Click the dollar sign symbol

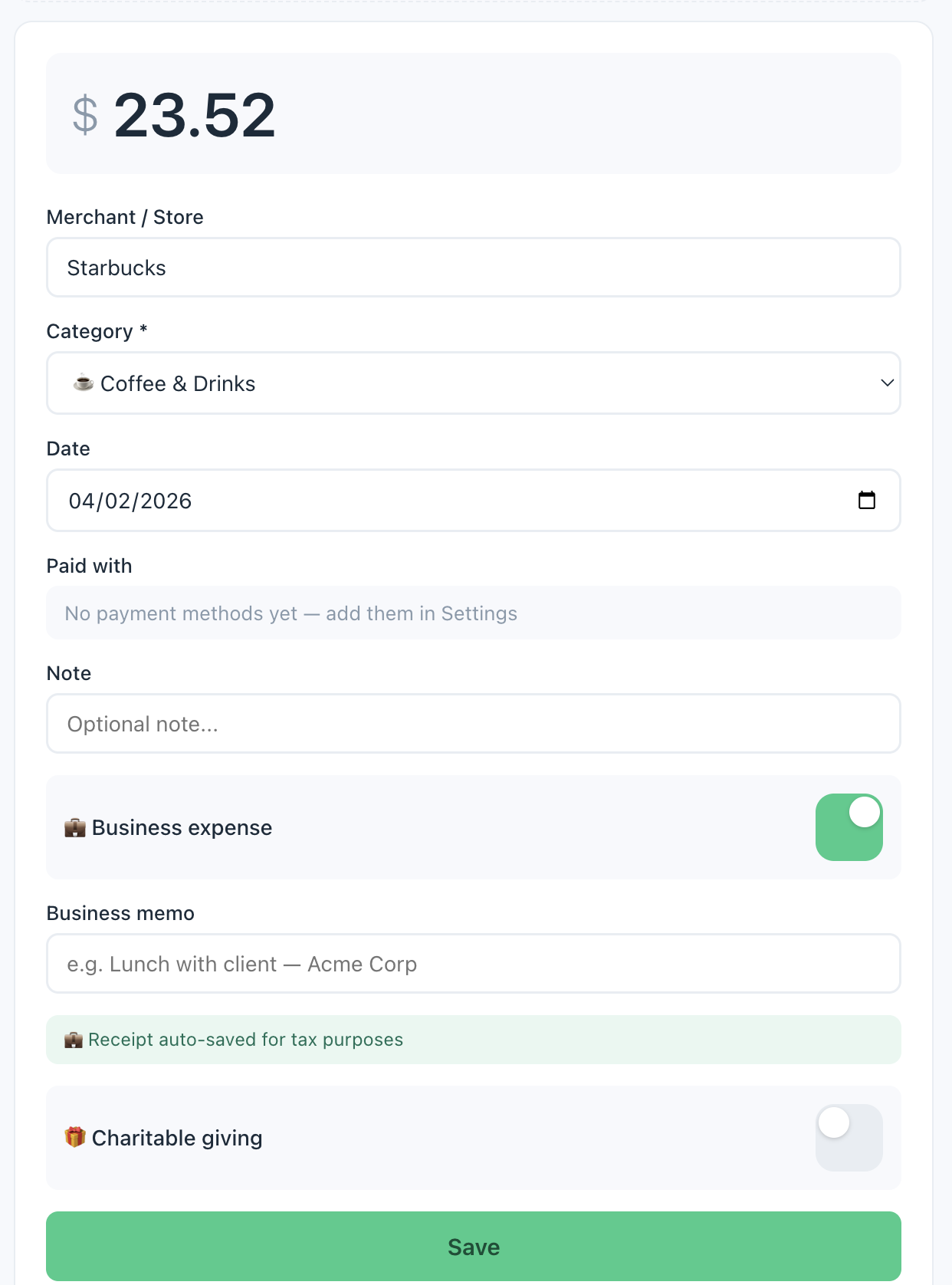point(85,115)
